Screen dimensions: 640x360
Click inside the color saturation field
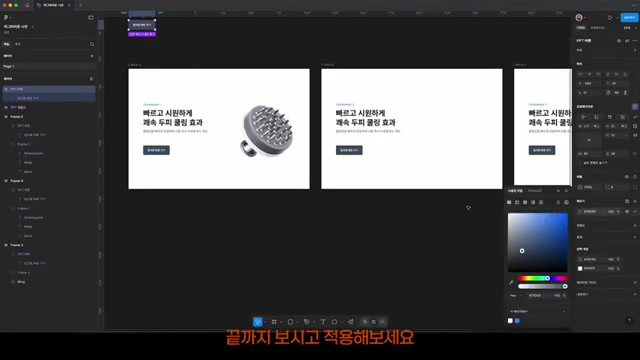click(538, 242)
